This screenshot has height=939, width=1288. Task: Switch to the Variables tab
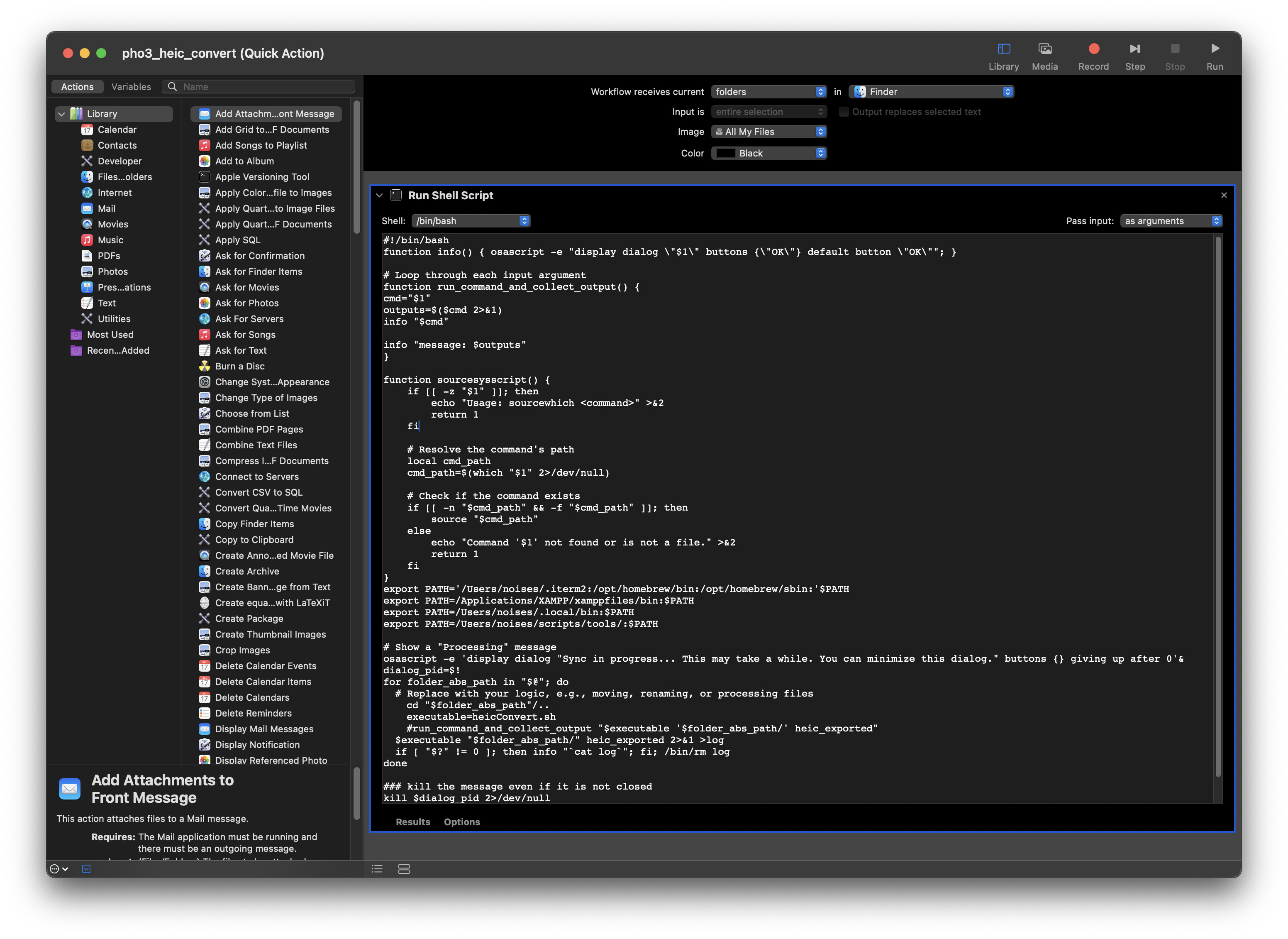pos(131,87)
